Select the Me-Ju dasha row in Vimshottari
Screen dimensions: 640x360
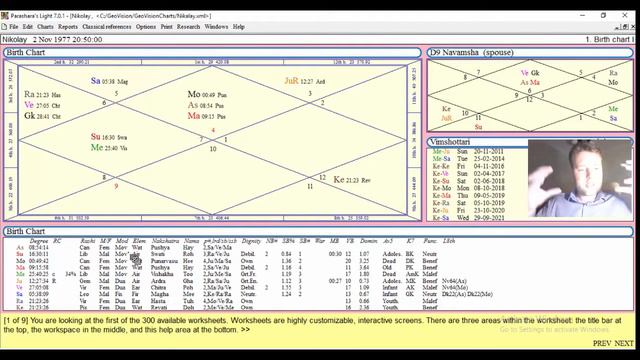point(469,151)
